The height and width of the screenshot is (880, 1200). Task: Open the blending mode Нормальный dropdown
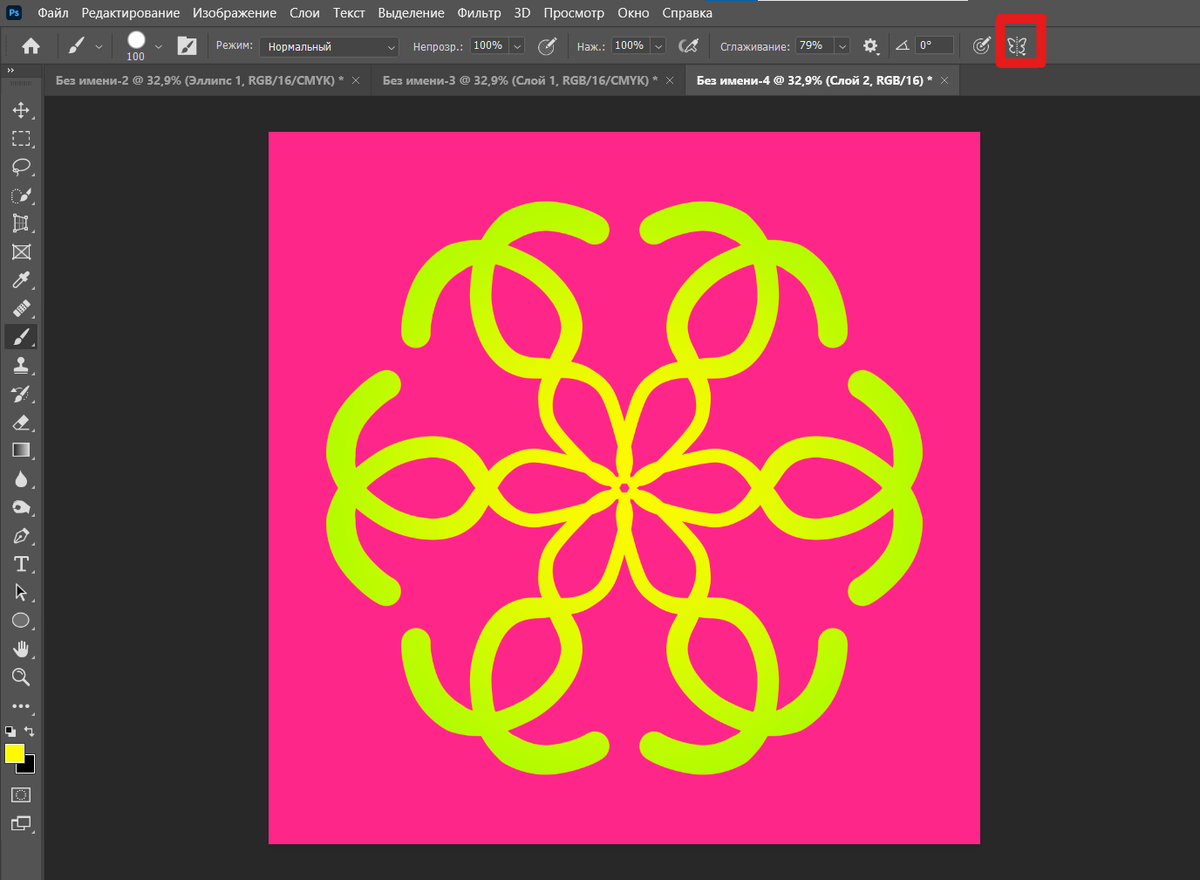pyautogui.click(x=329, y=46)
